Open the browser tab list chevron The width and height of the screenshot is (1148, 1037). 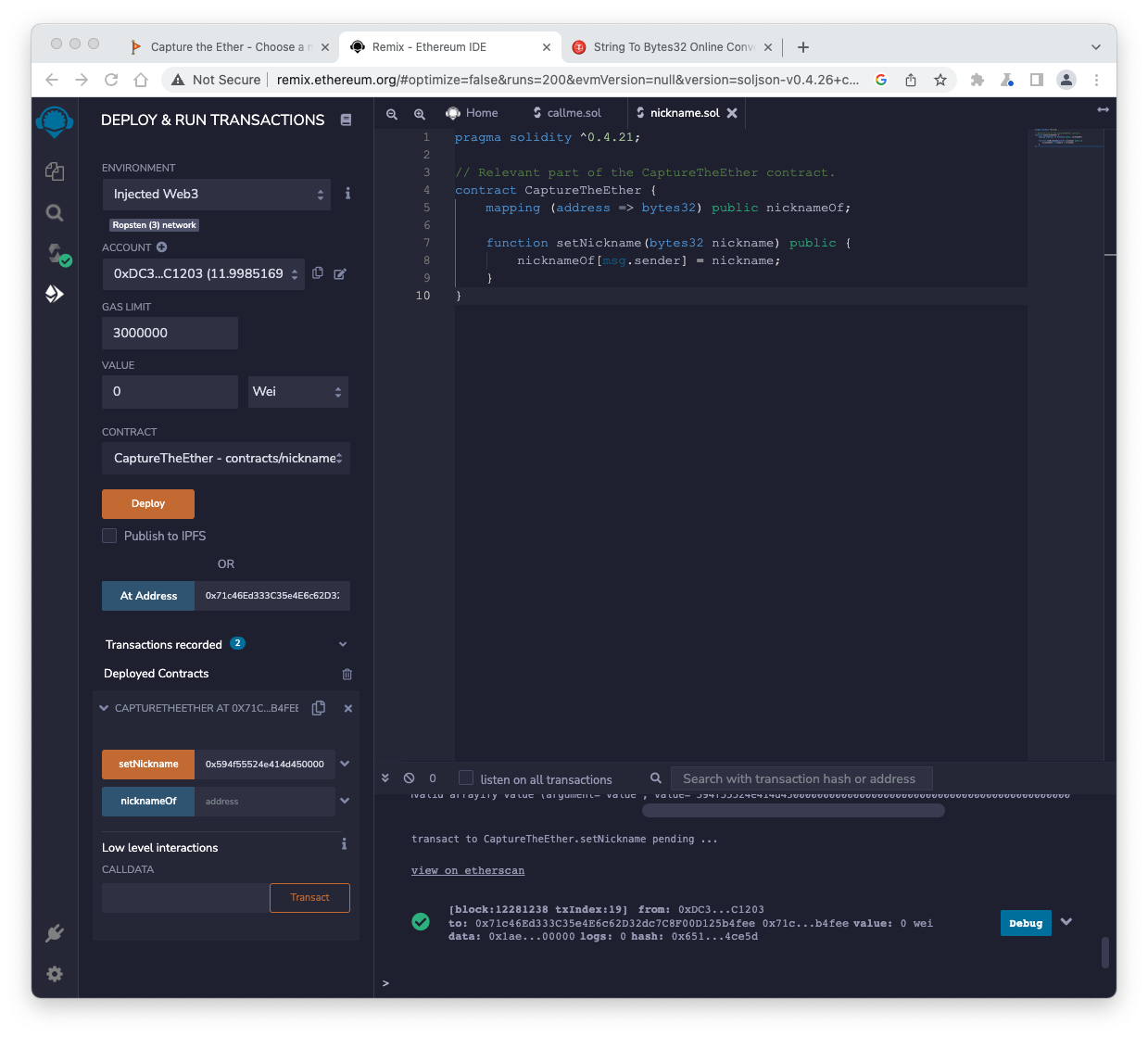[1096, 47]
